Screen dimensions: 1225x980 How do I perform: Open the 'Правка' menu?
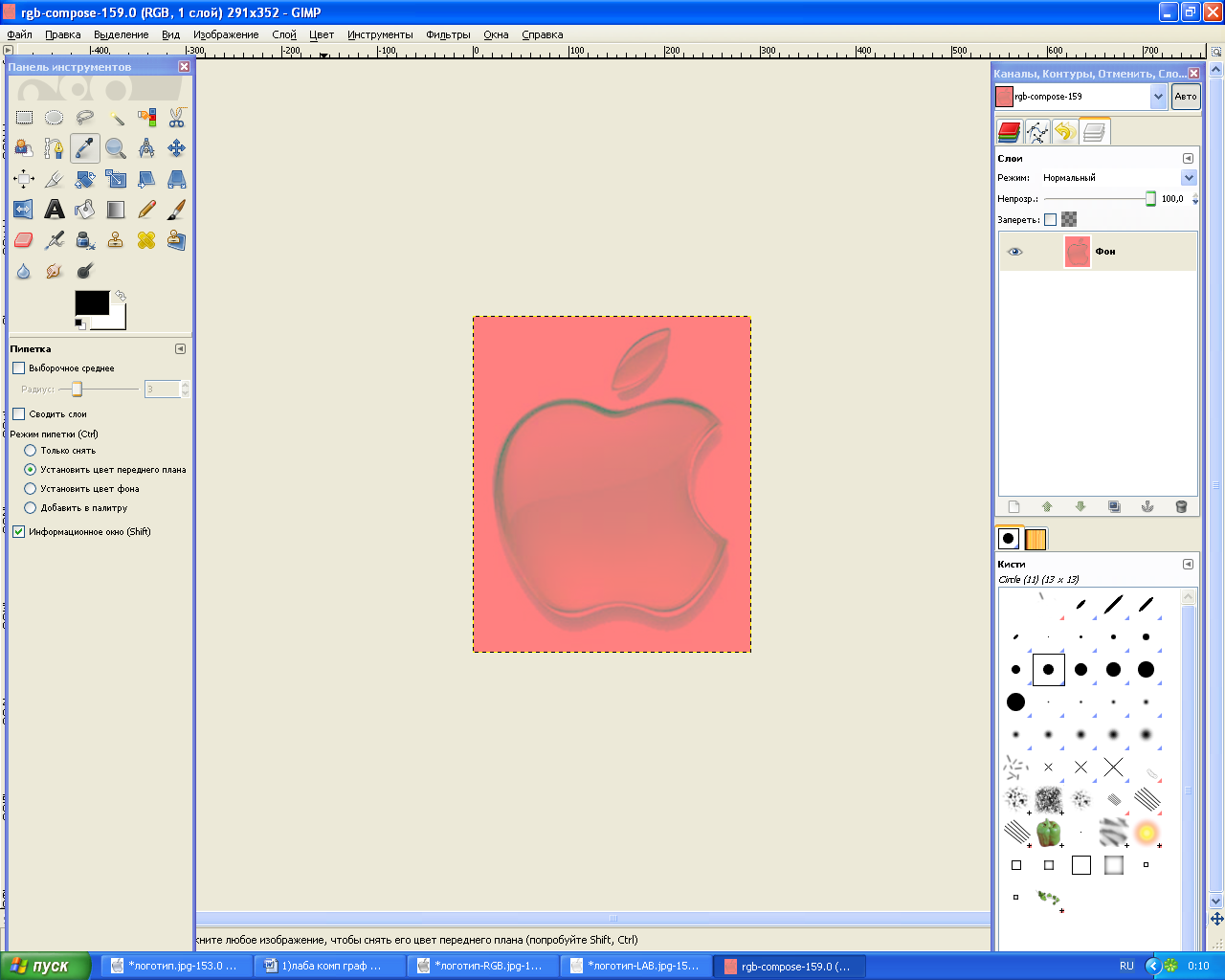63,34
